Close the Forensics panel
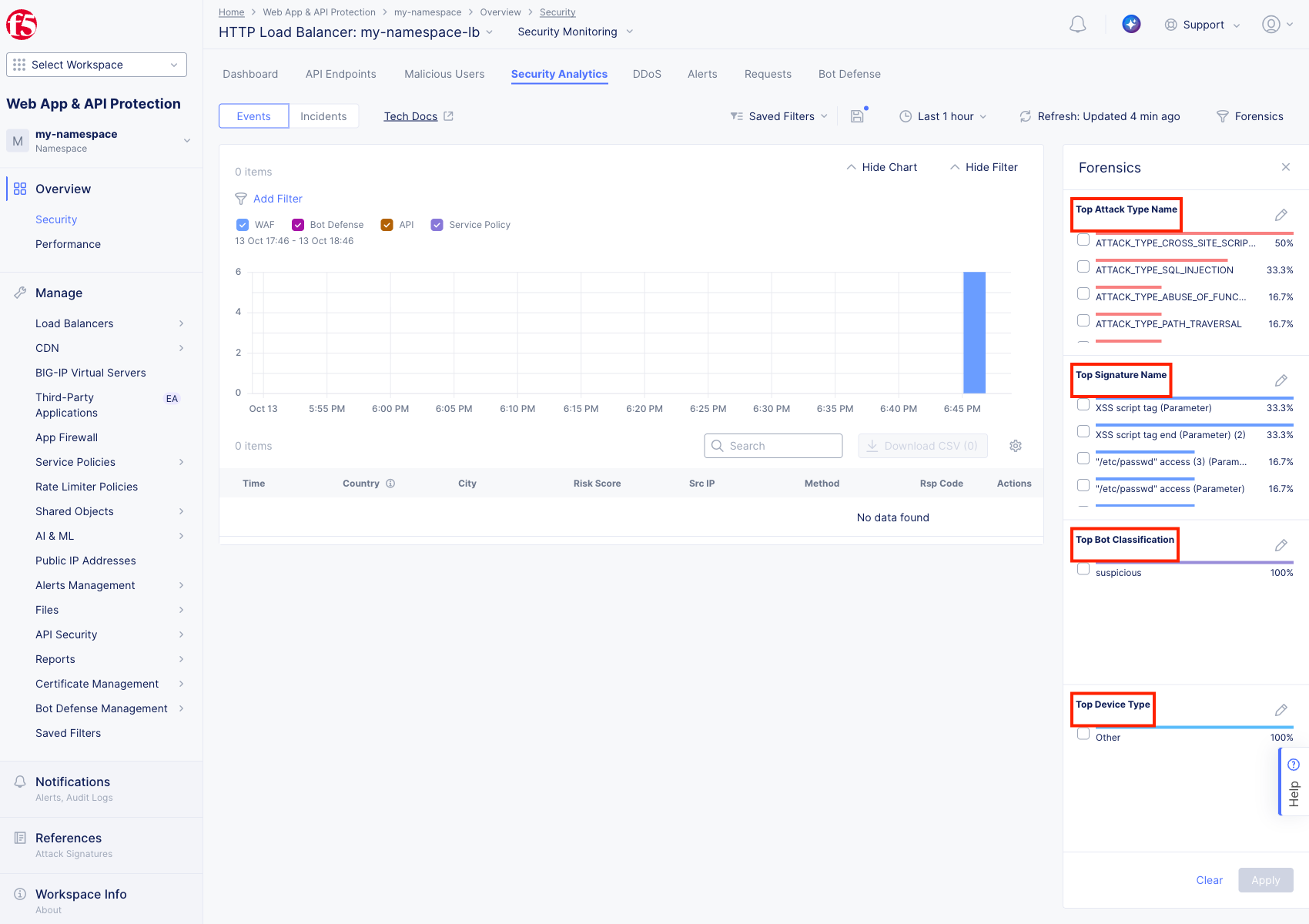This screenshot has height=924, width=1309. pyautogui.click(x=1286, y=167)
